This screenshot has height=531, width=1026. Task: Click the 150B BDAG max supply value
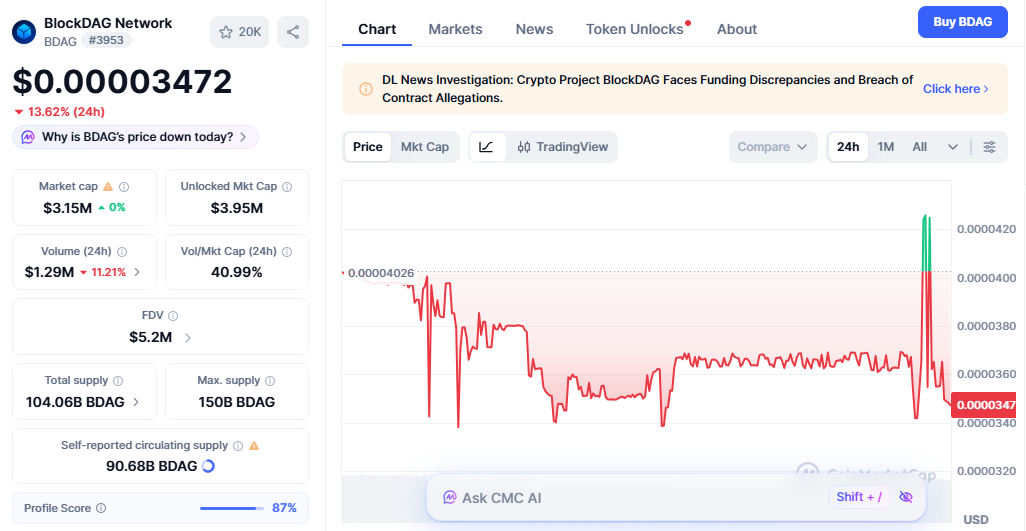(x=237, y=402)
